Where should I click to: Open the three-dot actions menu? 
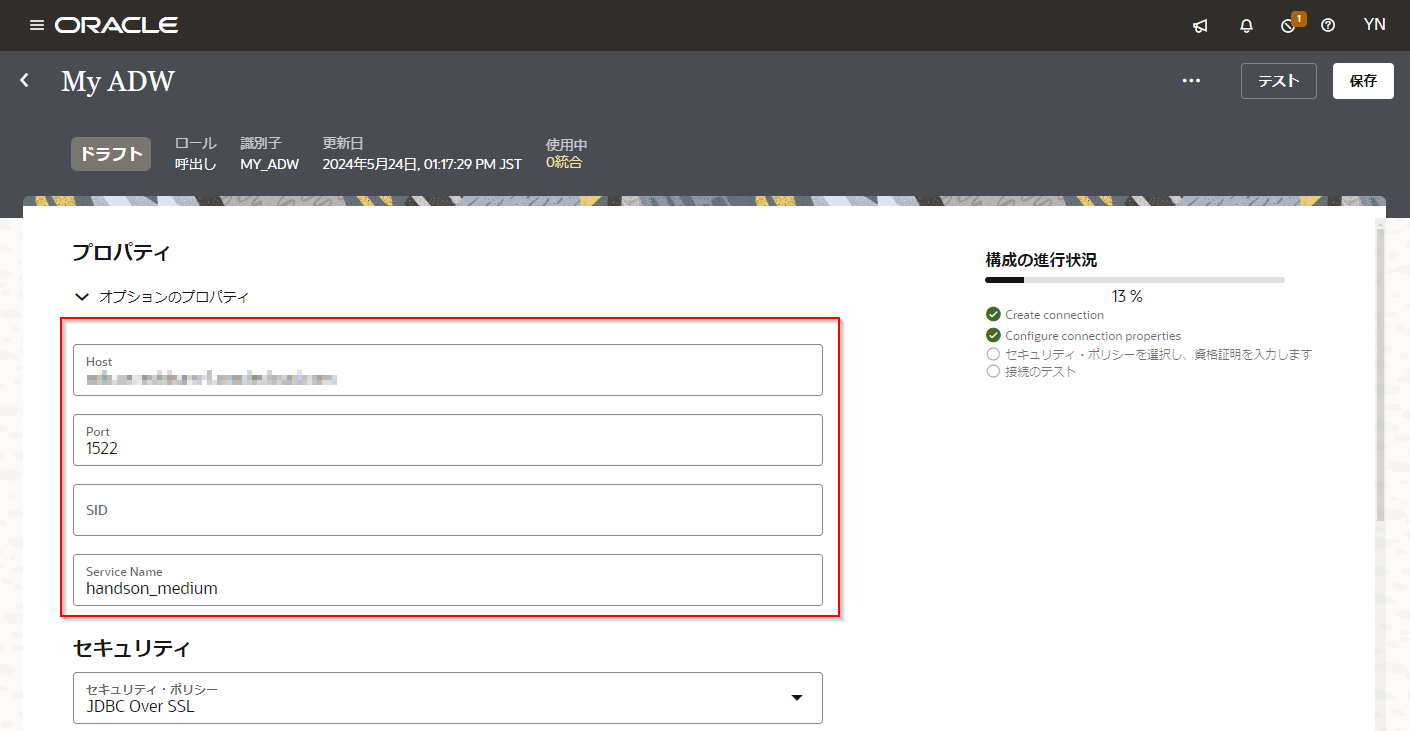coord(1191,81)
